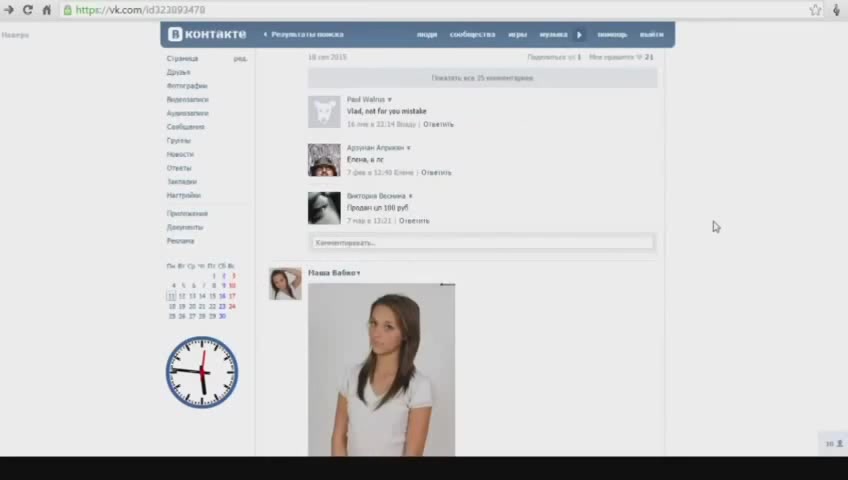Bookmark page using the star icon
The width and height of the screenshot is (848, 480).
coord(815,10)
